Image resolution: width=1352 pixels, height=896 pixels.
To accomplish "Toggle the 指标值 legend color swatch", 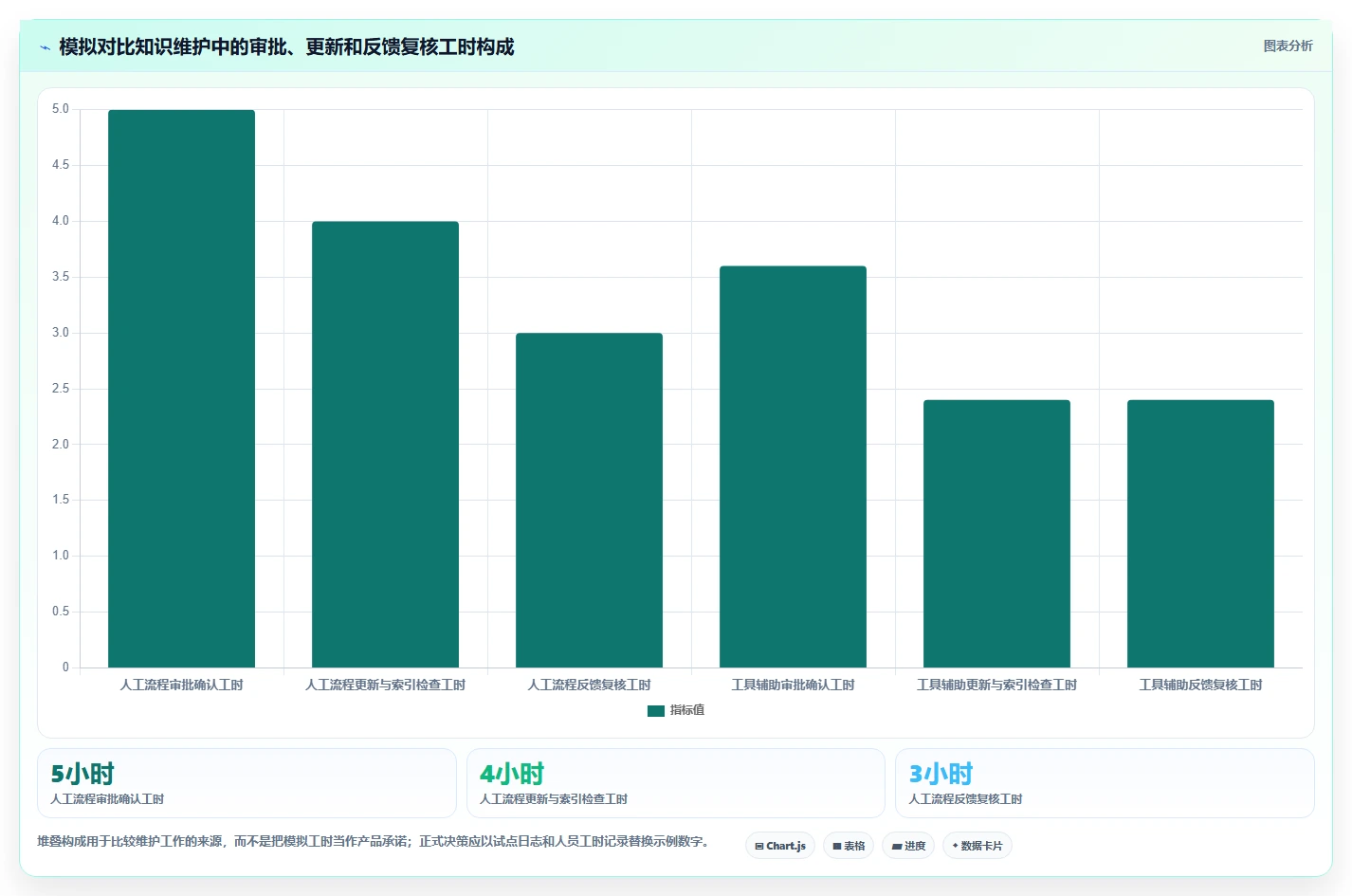I will [x=656, y=710].
